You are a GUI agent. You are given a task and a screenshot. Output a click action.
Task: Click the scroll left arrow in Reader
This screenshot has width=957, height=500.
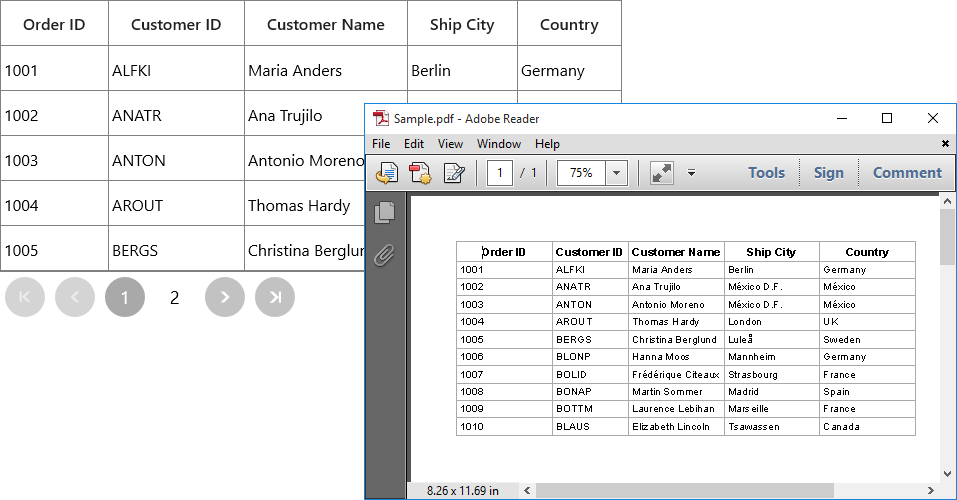point(527,490)
